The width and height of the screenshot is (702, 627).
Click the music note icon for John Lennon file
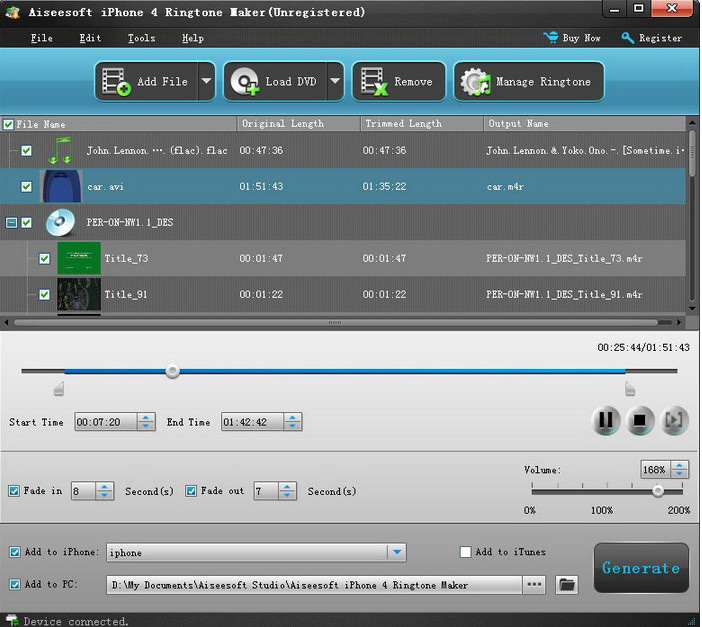(60, 150)
